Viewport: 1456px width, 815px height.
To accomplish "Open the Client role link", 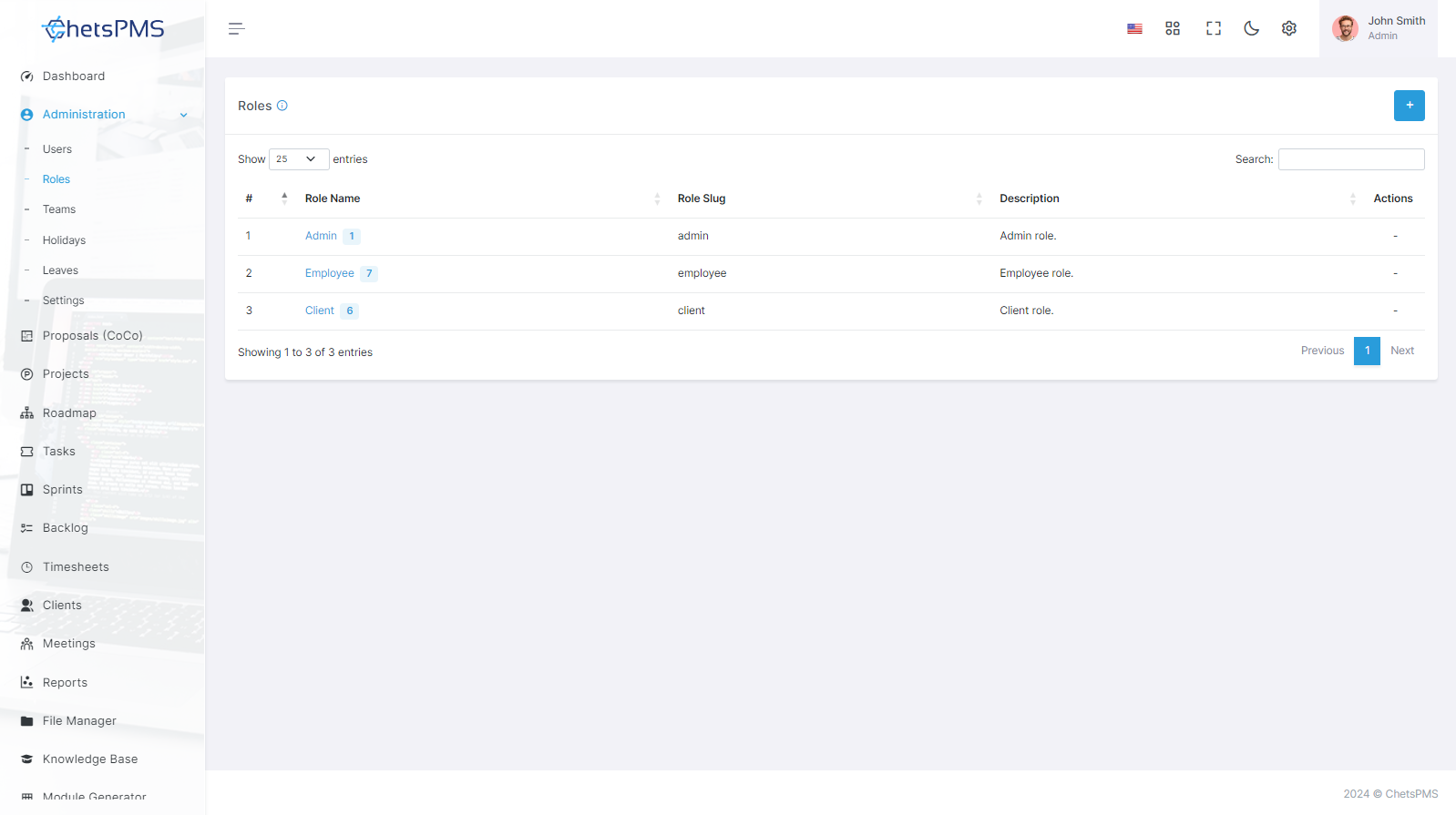I will [320, 311].
